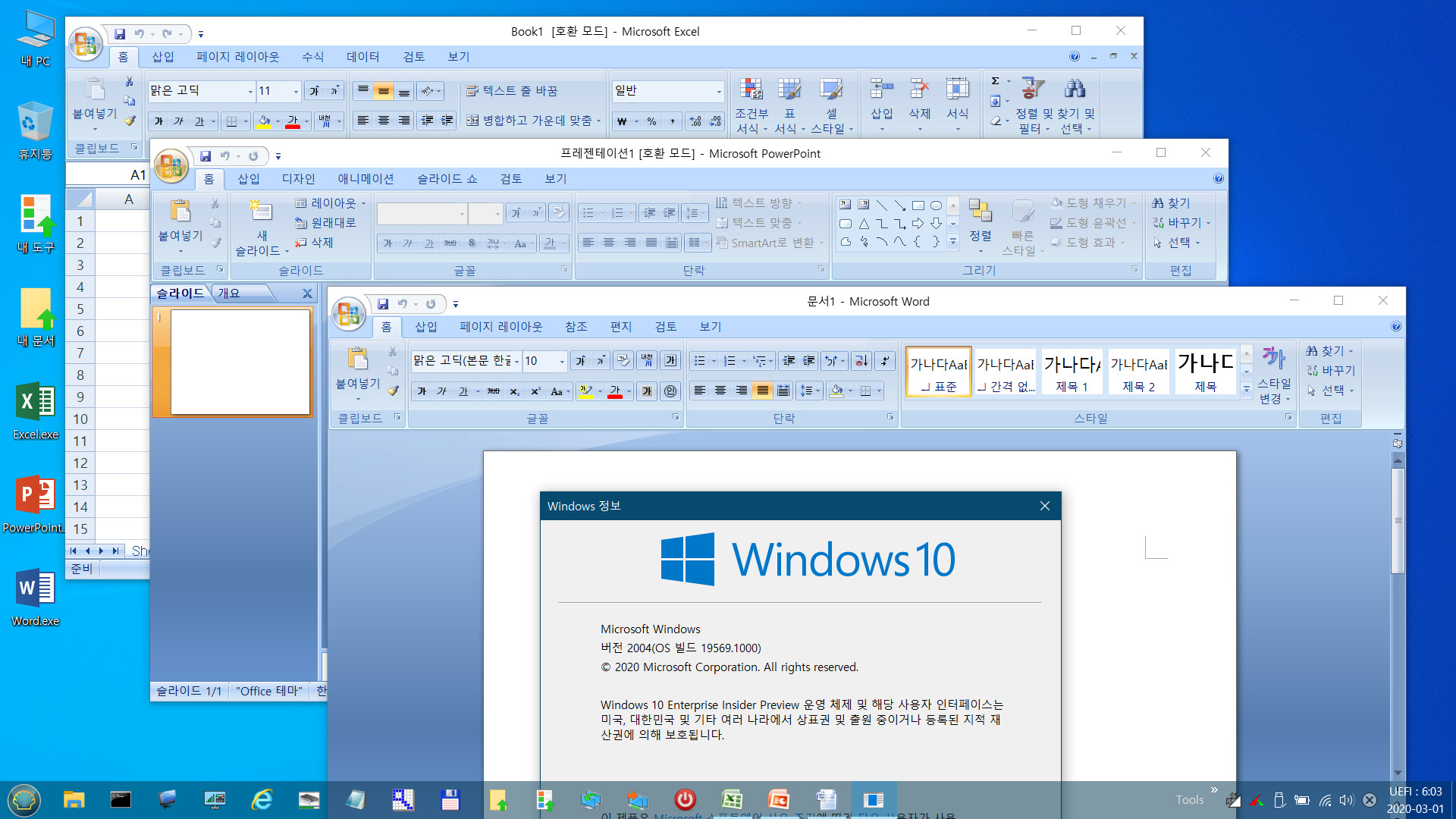Viewport: 1456px width, 819px height.
Task: Click Excel's A1 name box
Action: coord(108,174)
